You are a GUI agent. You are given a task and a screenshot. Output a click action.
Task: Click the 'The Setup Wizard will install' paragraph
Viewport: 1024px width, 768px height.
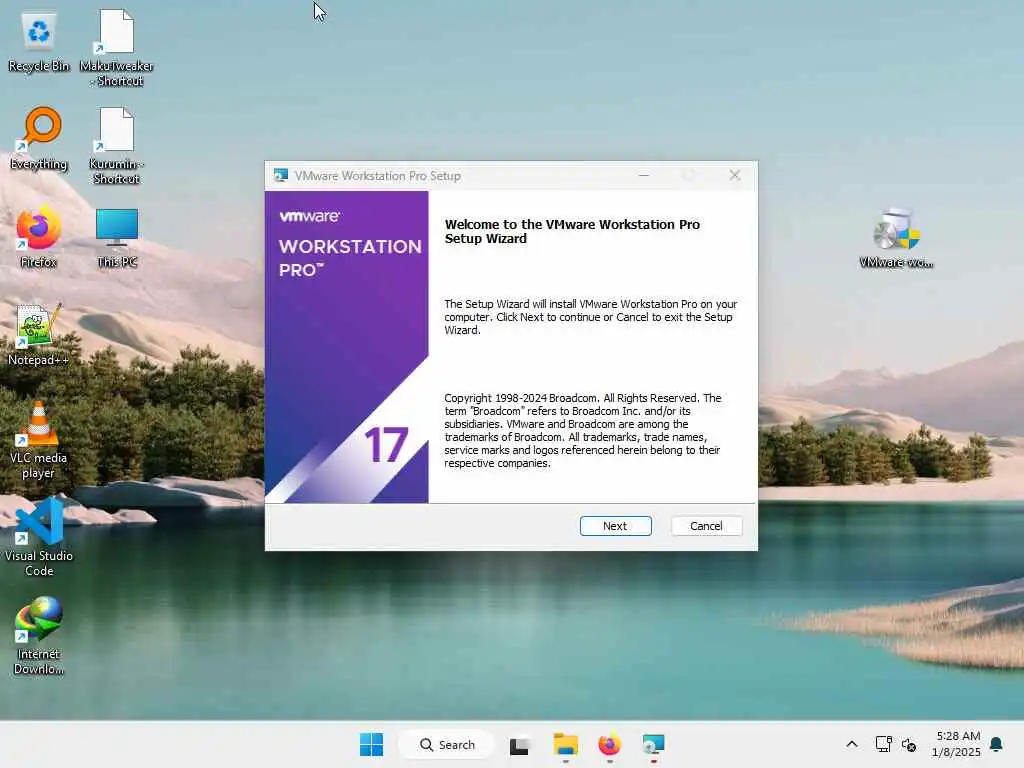590,317
